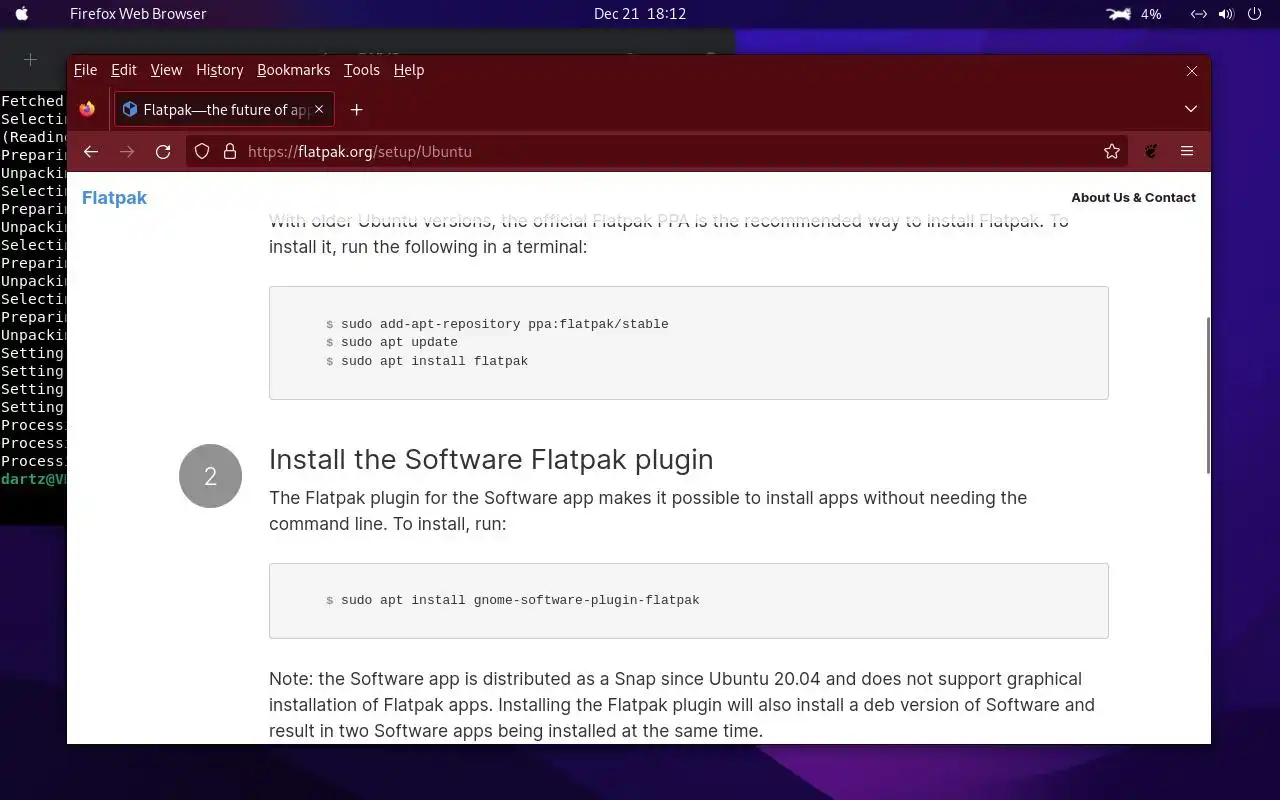Click the plus icon in the terminal window

click(30, 60)
